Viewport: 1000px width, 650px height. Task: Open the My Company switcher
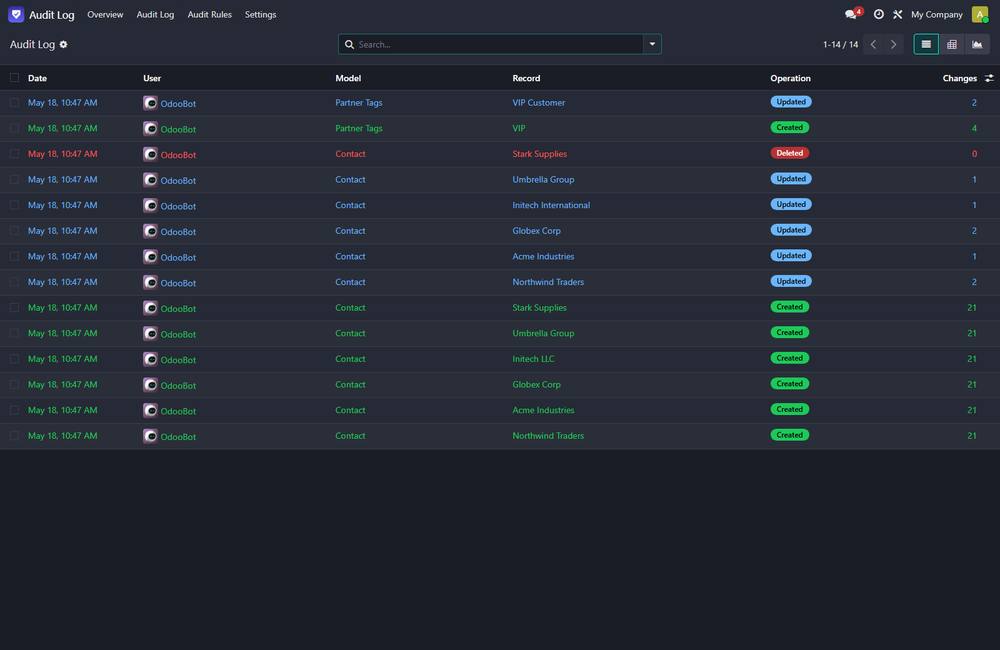936,14
